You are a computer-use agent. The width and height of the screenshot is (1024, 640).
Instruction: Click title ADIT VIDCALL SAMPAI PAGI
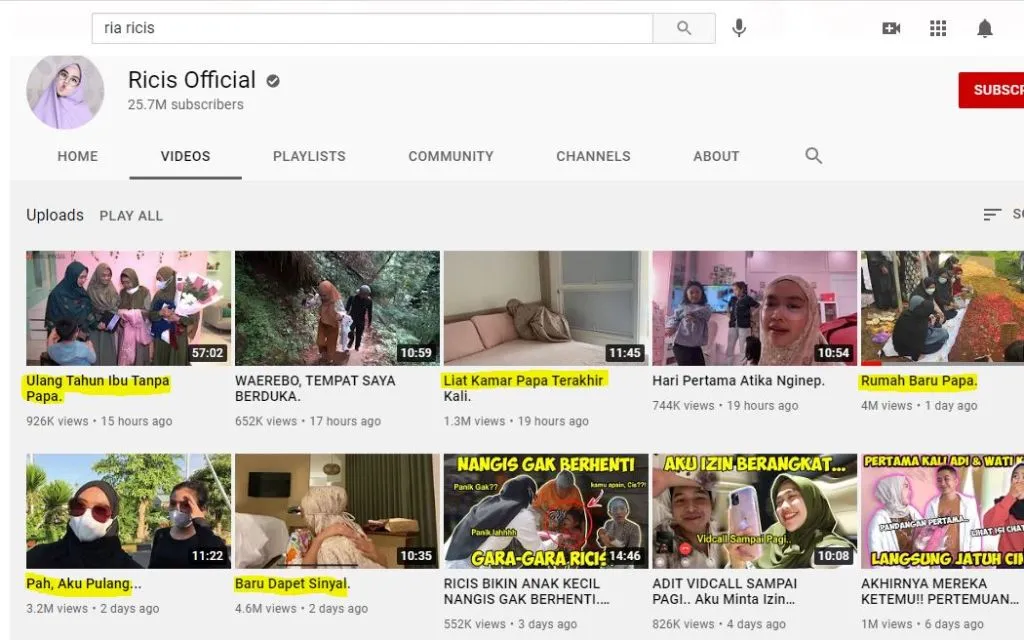point(724,591)
